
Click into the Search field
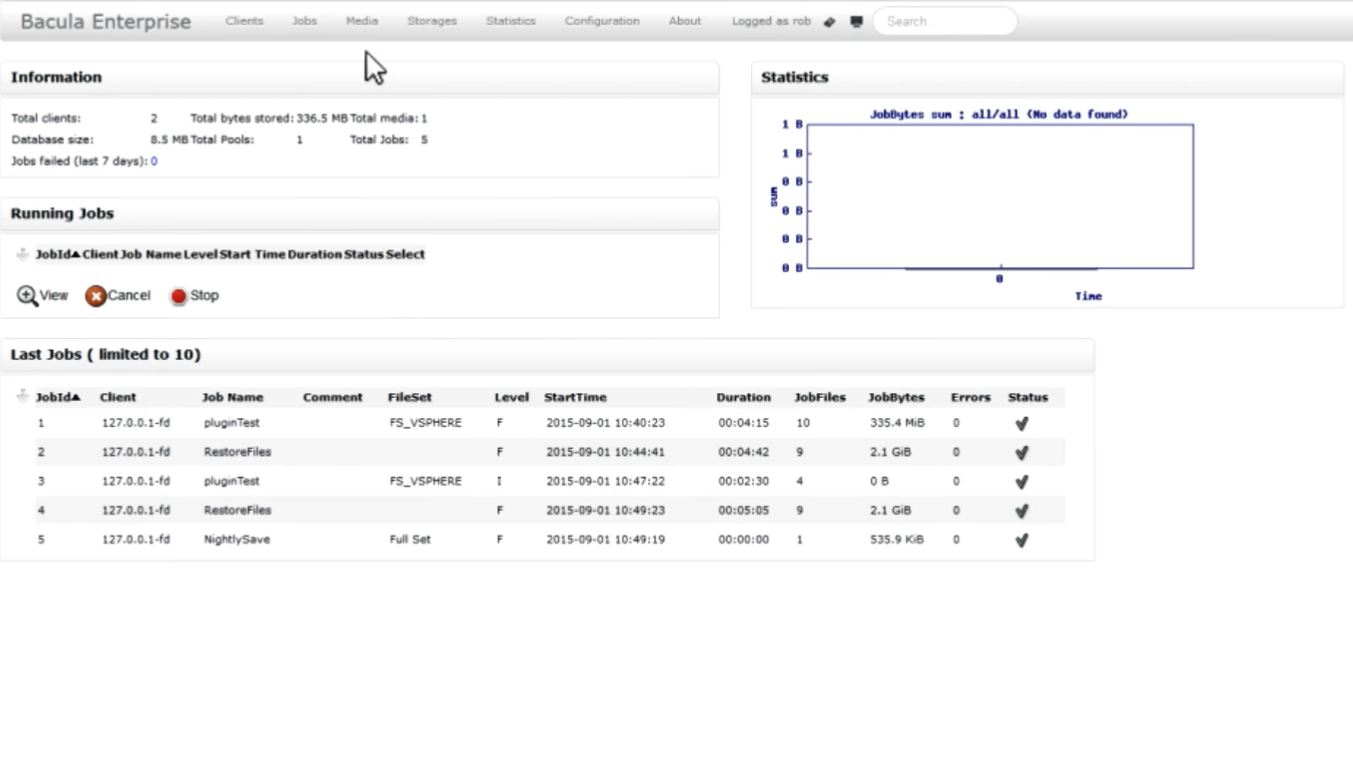point(945,21)
